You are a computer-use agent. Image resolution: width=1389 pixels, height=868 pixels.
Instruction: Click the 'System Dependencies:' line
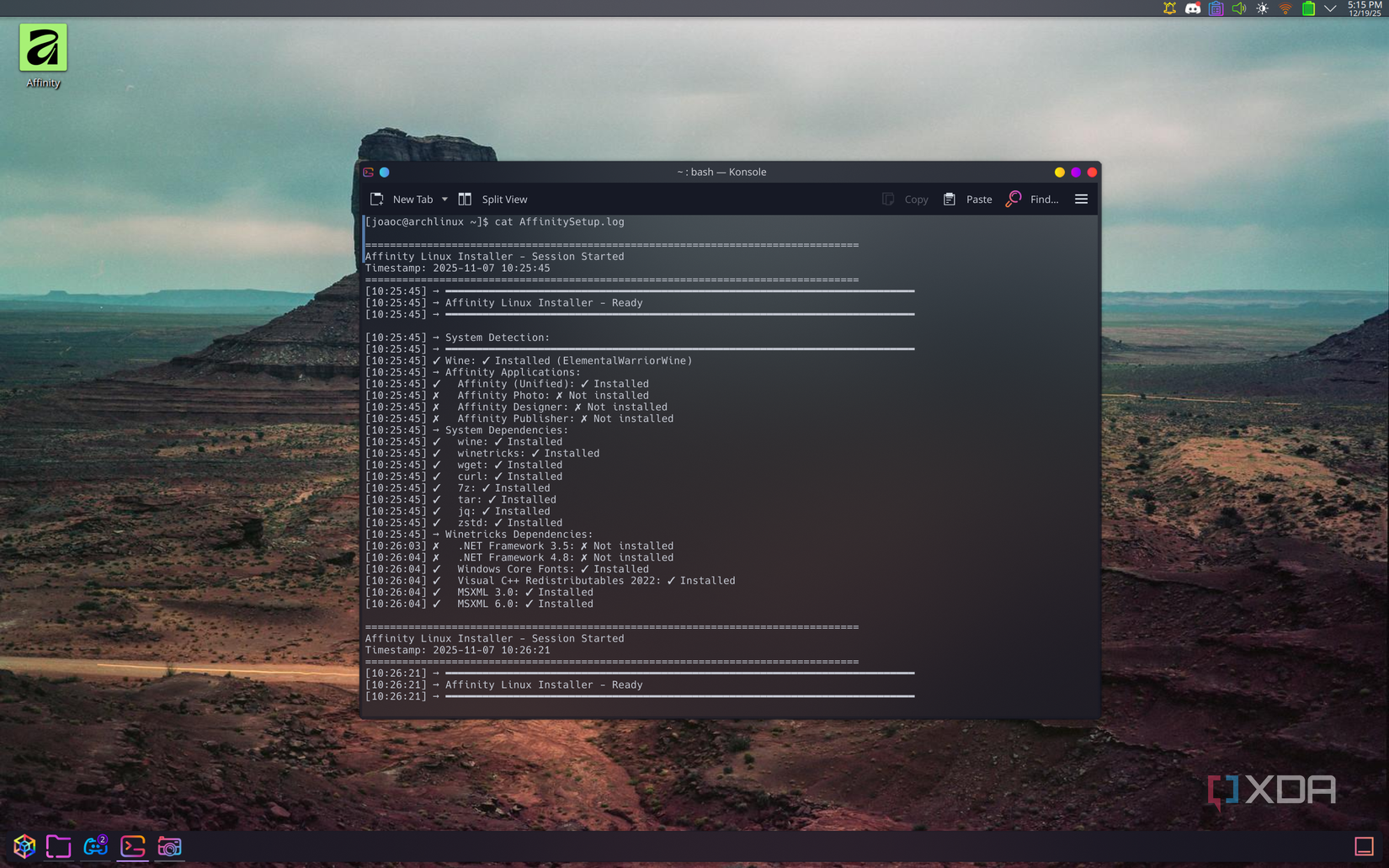(x=466, y=430)
